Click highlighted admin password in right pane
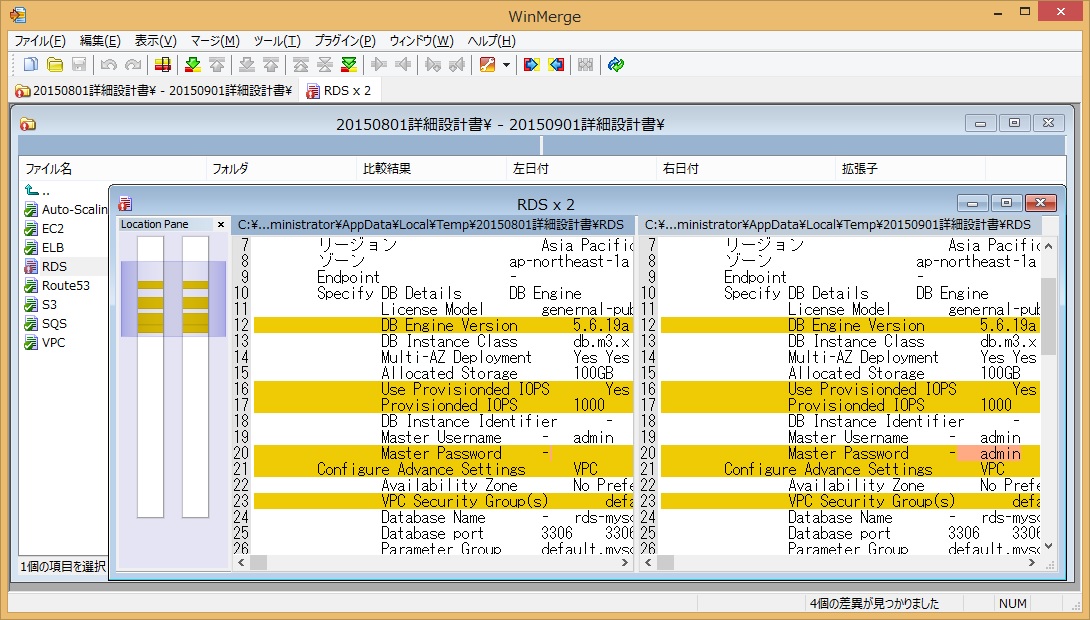 point(999,454)
